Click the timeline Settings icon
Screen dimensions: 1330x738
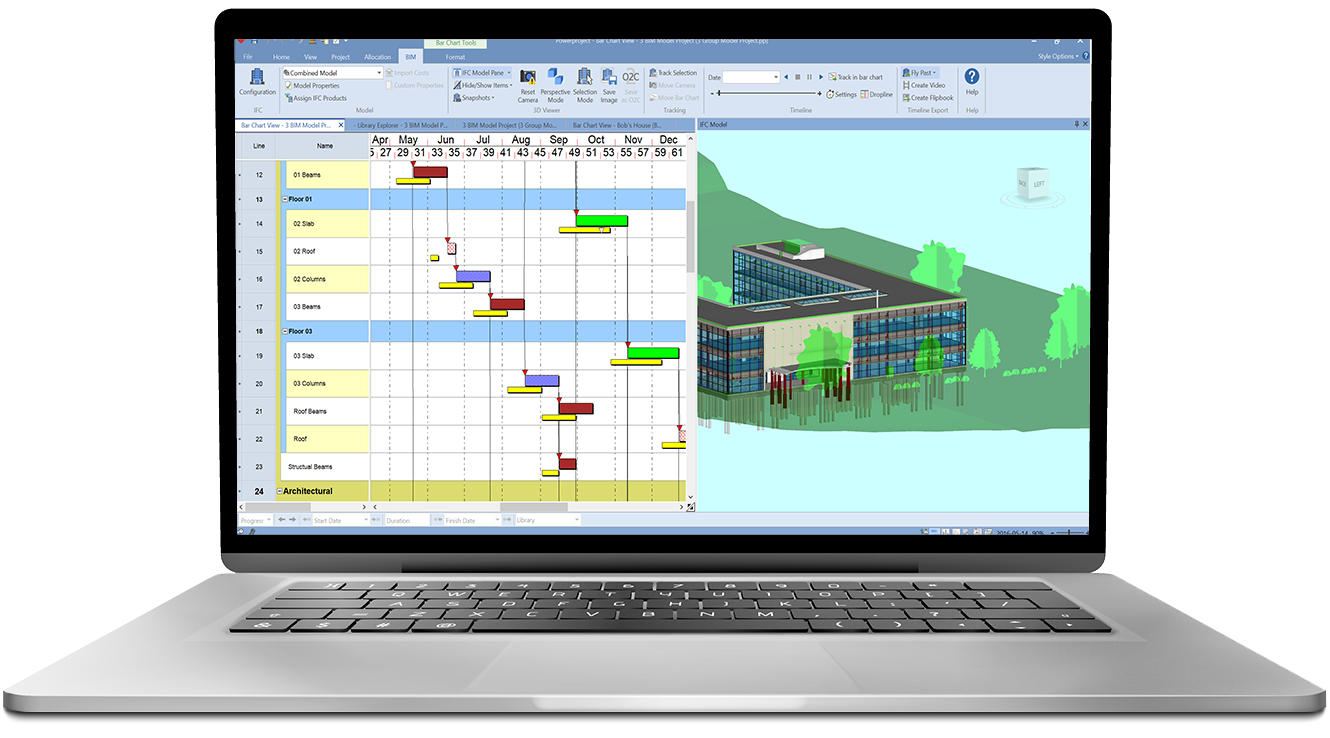click(x=841, y=94)
